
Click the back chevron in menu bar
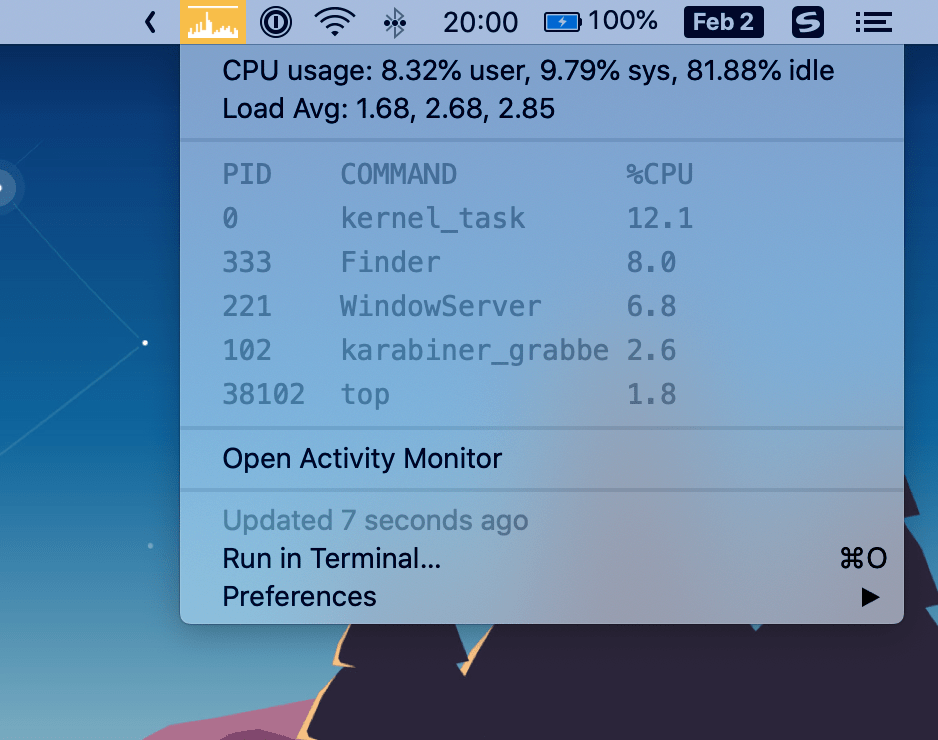150,23
